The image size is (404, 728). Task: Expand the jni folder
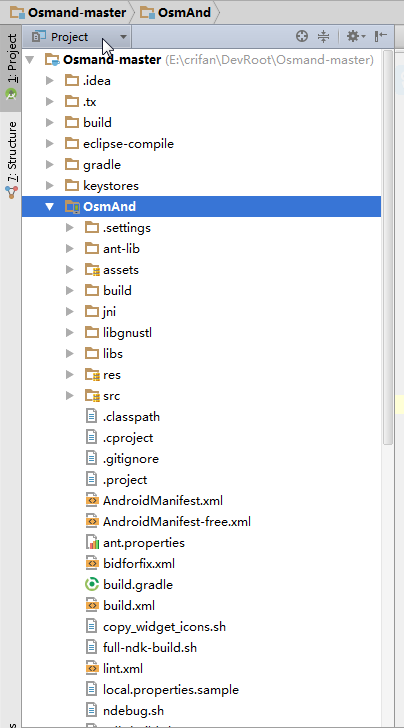[x=70, y=312]
